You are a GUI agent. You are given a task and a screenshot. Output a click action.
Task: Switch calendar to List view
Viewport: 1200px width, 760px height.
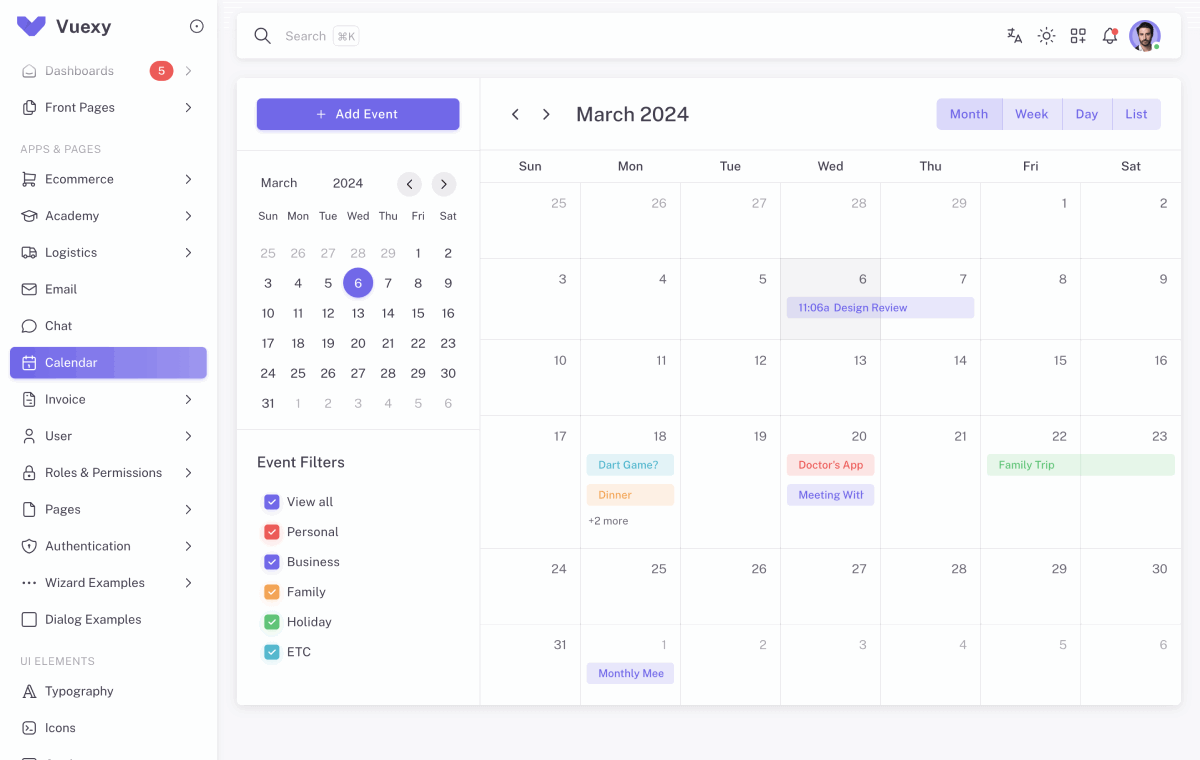[x=1136, y=113]
